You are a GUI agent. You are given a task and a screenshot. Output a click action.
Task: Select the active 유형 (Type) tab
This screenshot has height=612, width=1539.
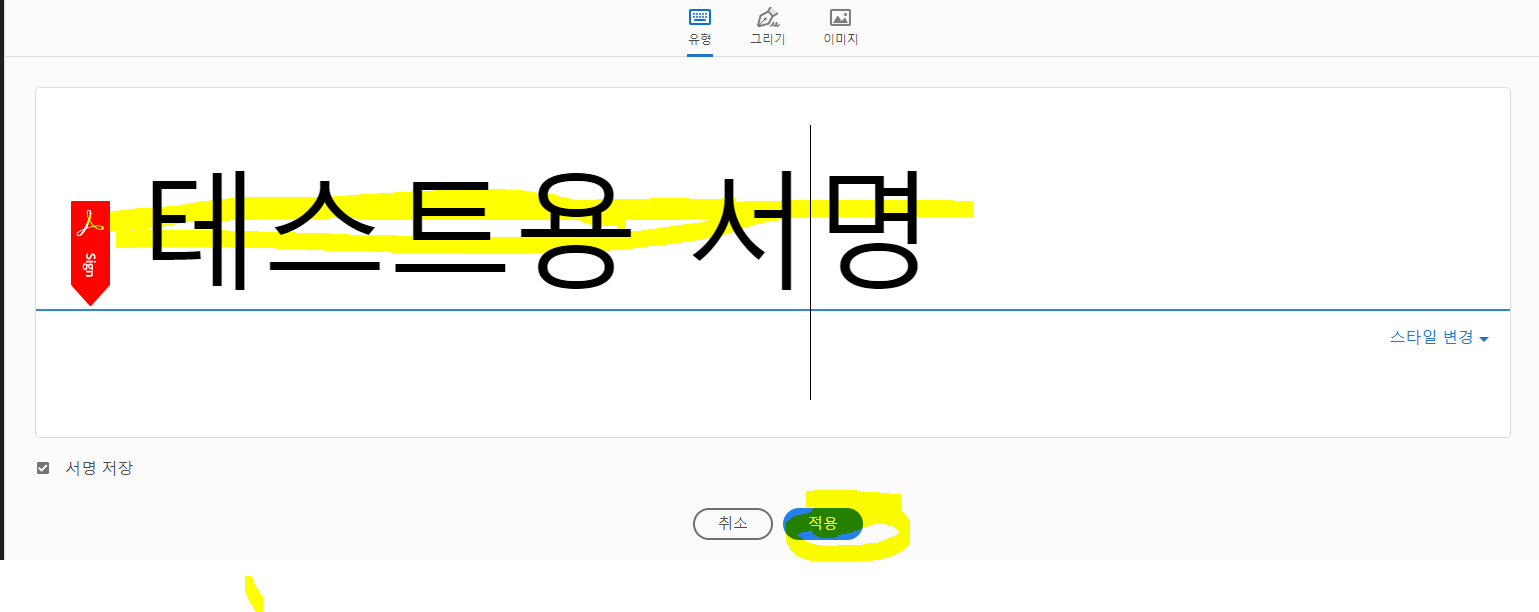(x=699, y=26)
